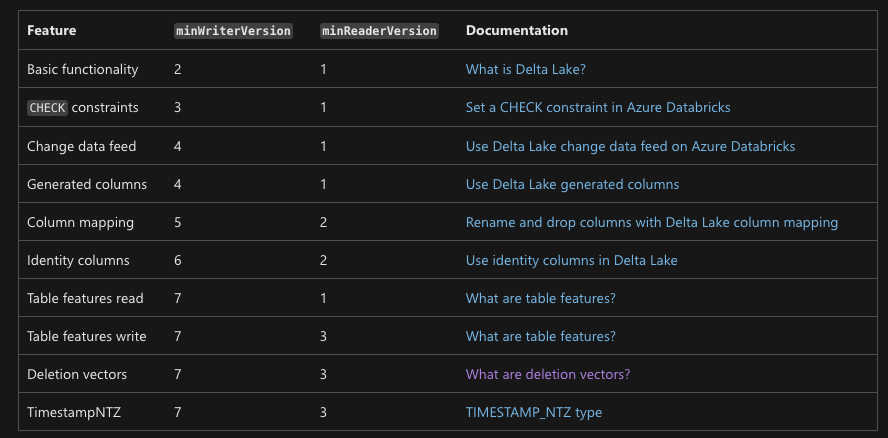Click minReaderVersion value 1 for Basic functionality

click(x=323, y=69)
